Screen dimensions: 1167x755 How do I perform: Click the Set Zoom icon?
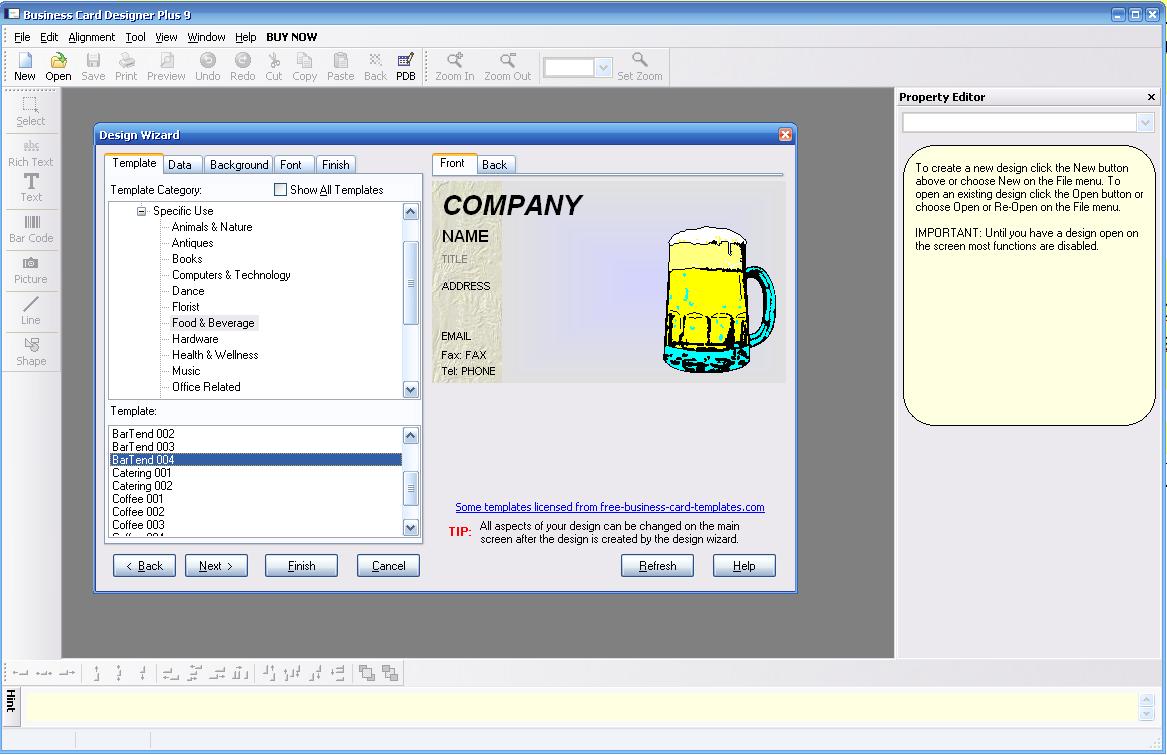click(x=639, y=66)
